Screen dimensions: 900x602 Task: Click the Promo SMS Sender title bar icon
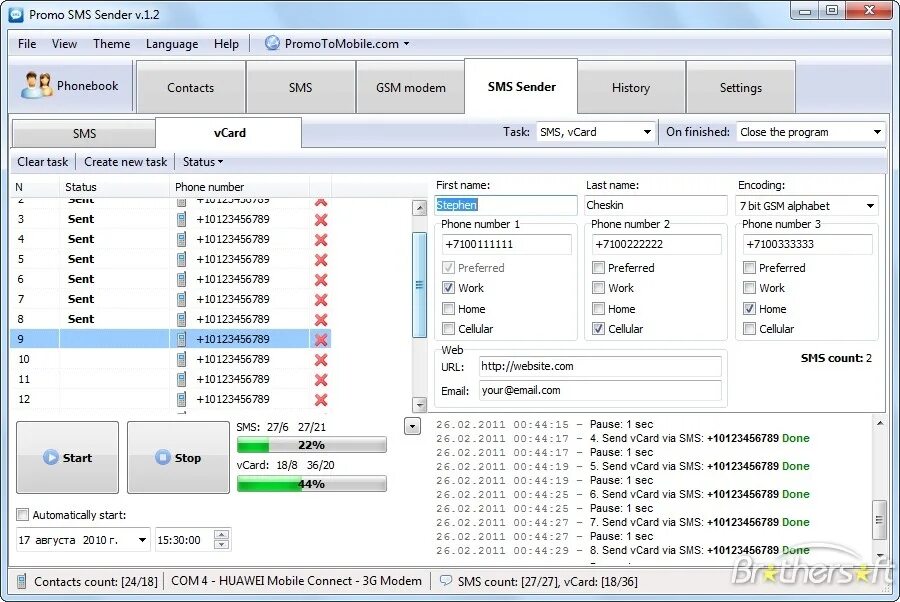pyautogui.click(x=16, y=14)
